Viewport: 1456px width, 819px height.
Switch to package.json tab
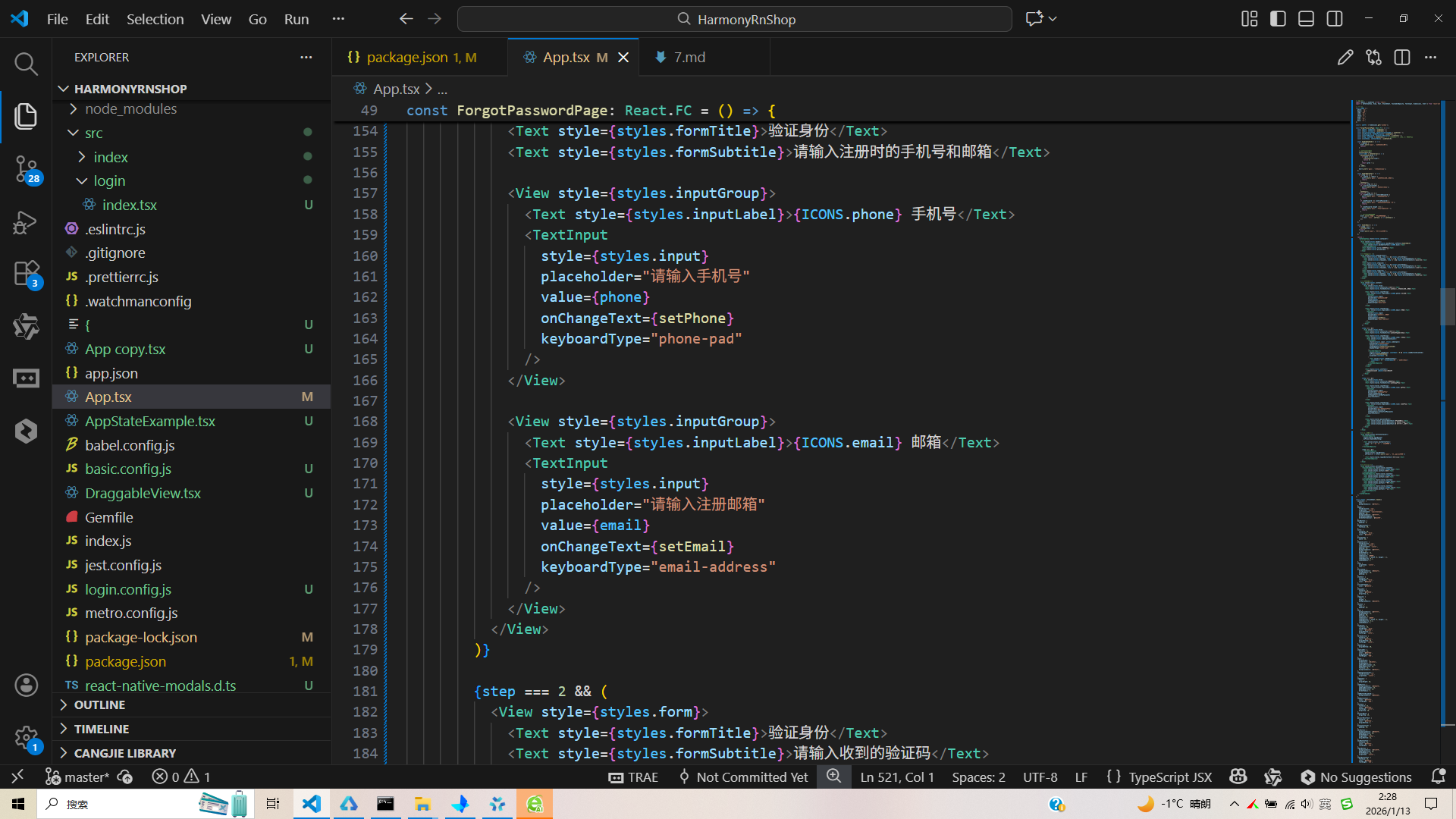[x=407, y=58]
